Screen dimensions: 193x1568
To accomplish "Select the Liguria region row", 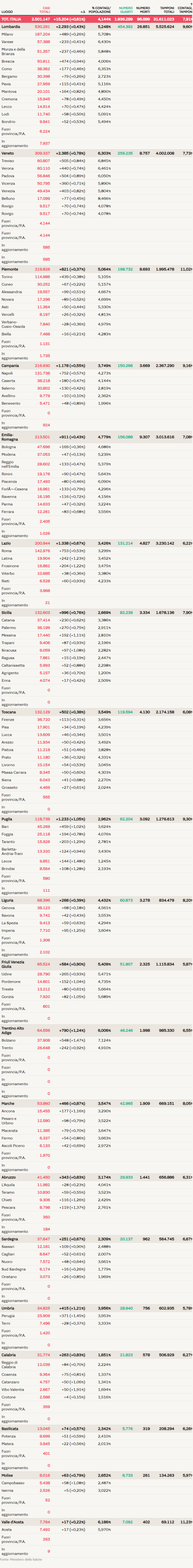I will click(x=96, y=900).
